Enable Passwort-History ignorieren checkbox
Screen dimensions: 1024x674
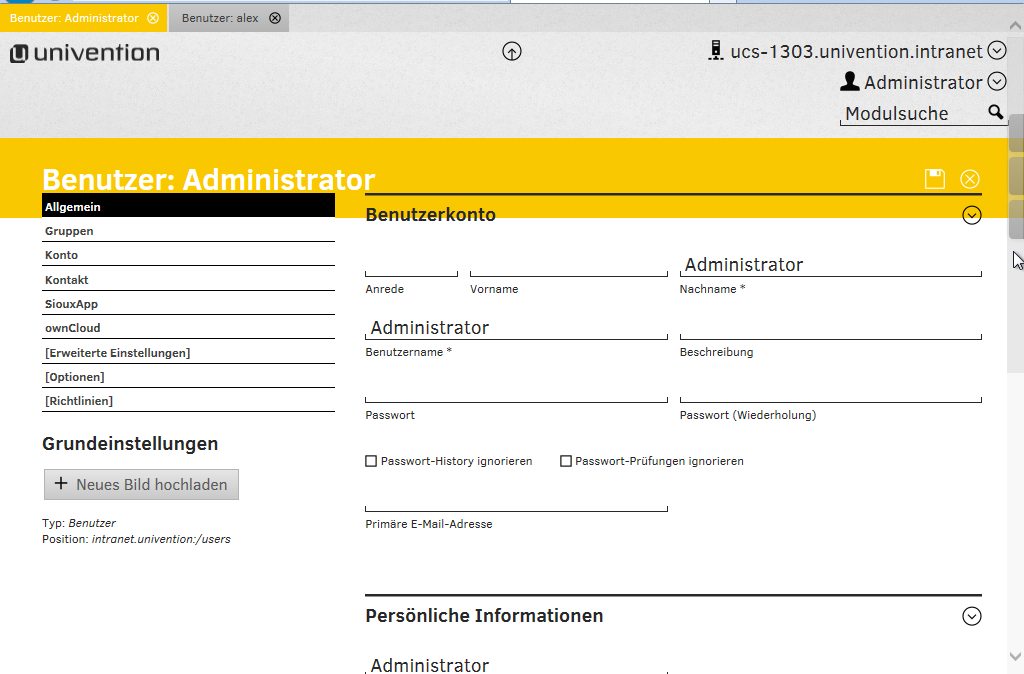click(x=371, y=461)
